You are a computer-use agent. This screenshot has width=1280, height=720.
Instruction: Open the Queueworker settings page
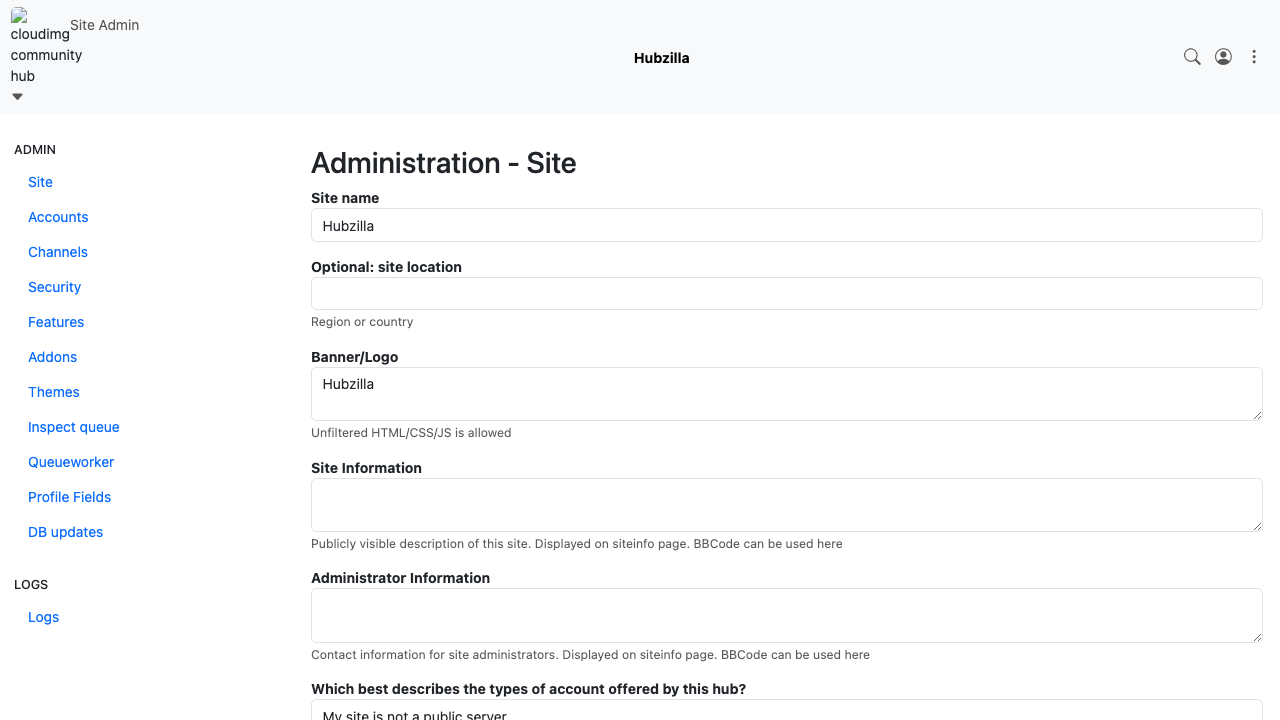(x=71, y=462)
